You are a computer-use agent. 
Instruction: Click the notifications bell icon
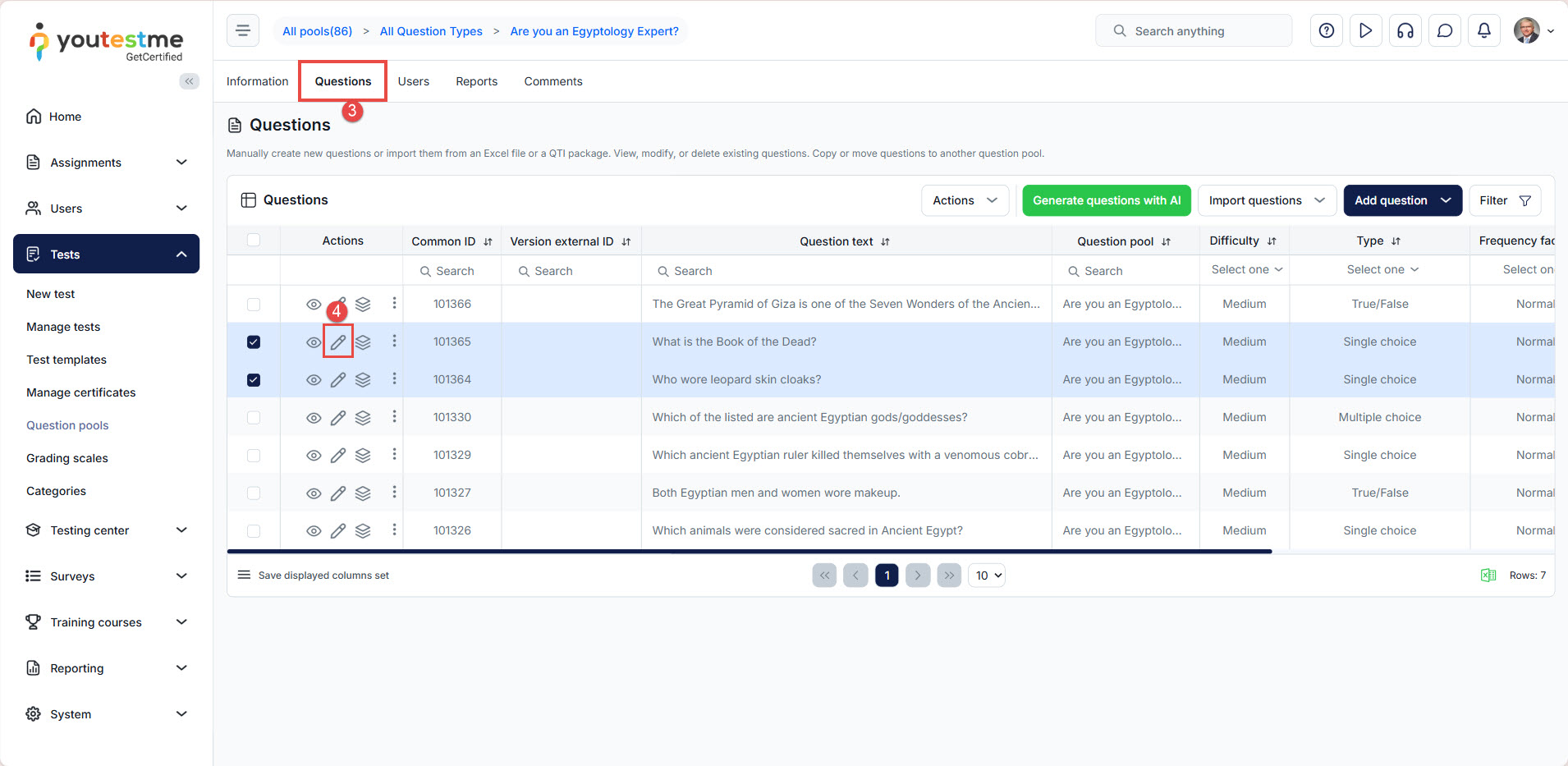(x=1483, y=31)
